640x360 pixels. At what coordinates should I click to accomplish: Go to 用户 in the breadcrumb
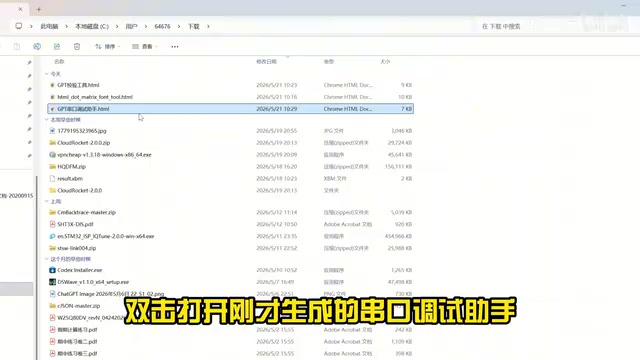tap(131, 26)
